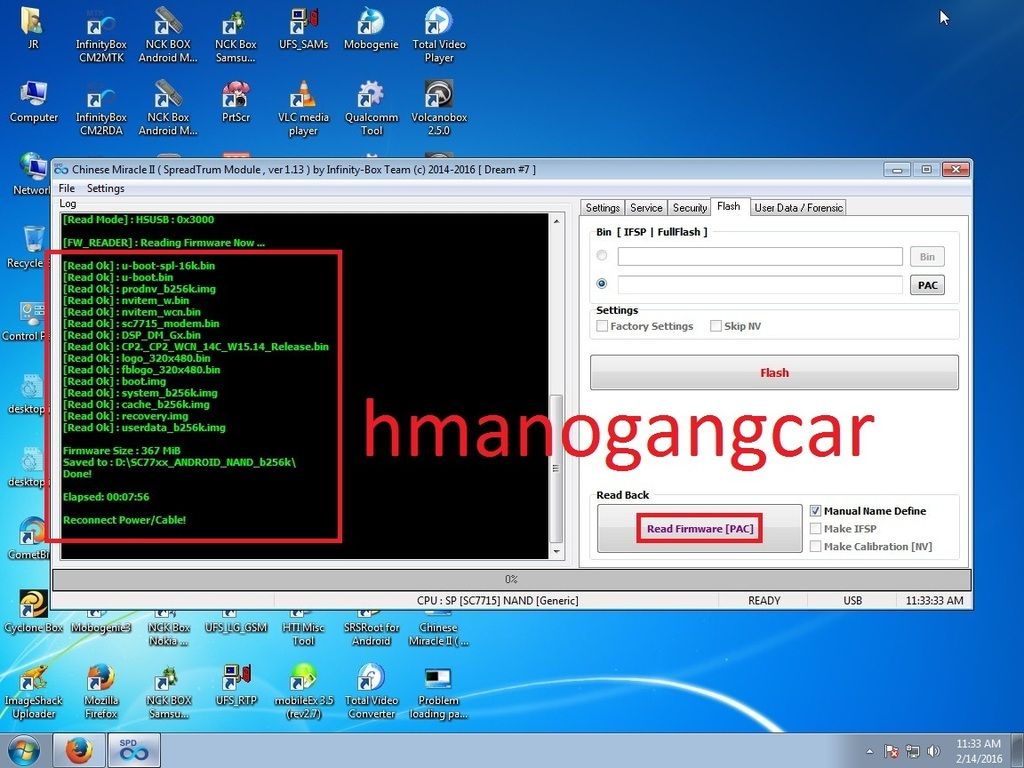Open the Mozilla Firefox desktop shortcut

(100, 682)
